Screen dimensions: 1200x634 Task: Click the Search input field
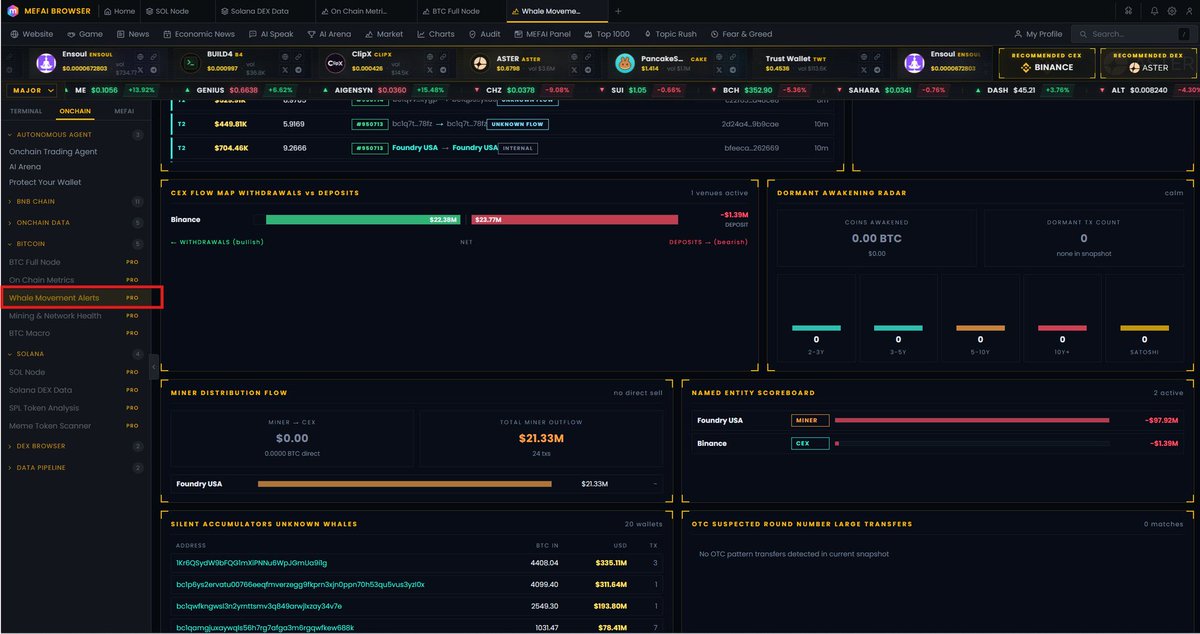[1133, 34]
